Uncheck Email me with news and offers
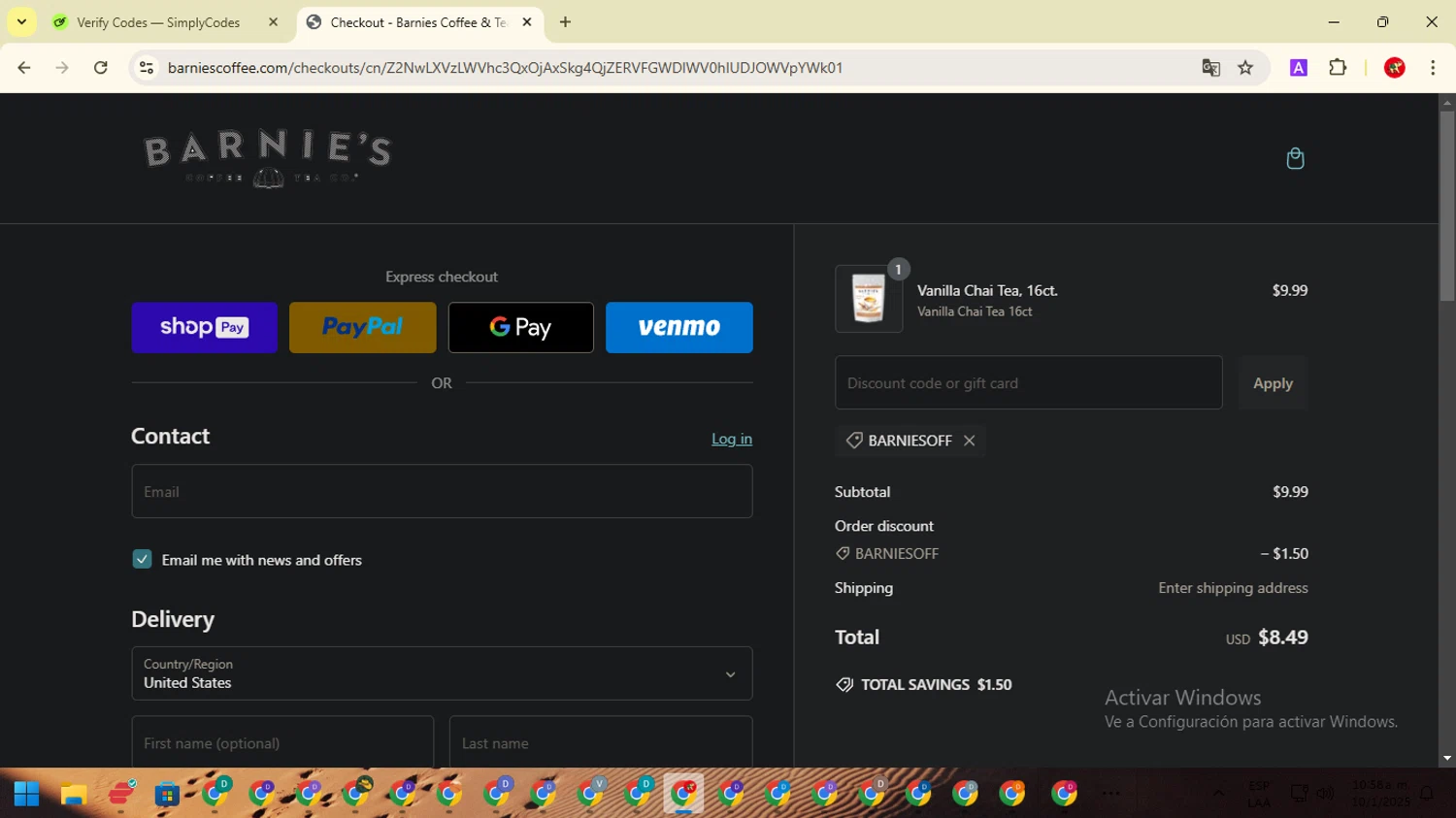 tap(142, 559)
